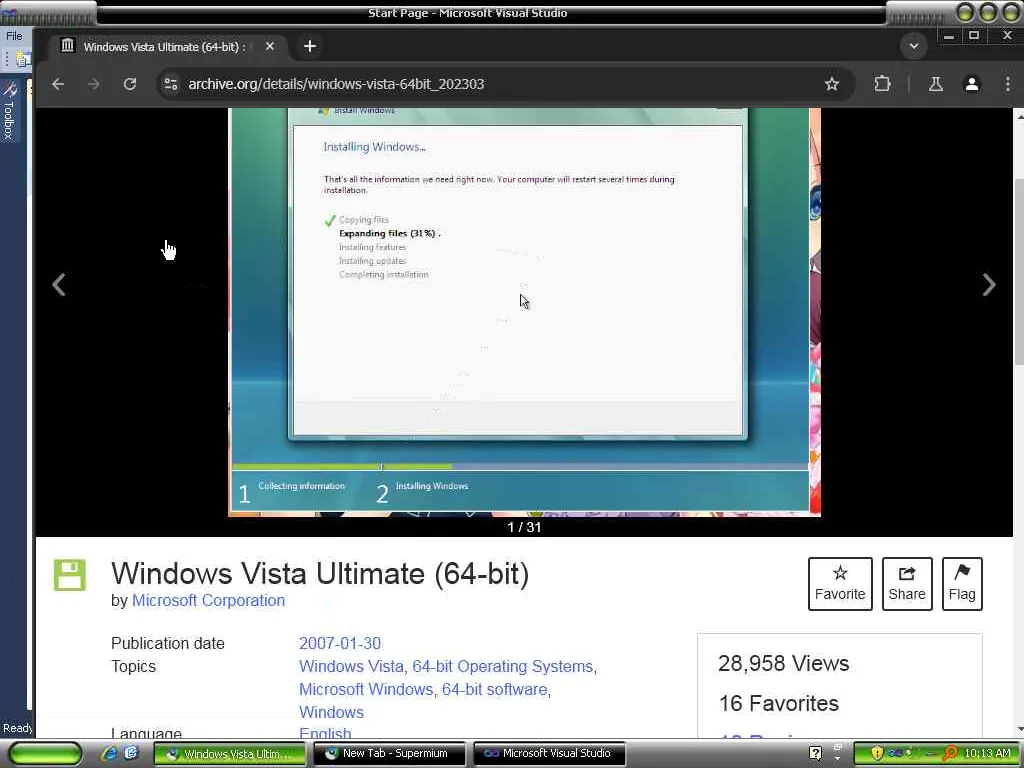The width and height of the screenshot is (1024, 768).
Task: Select the Windows Vista Ultimate (64-bit) tab
Action: pos(163,47)
